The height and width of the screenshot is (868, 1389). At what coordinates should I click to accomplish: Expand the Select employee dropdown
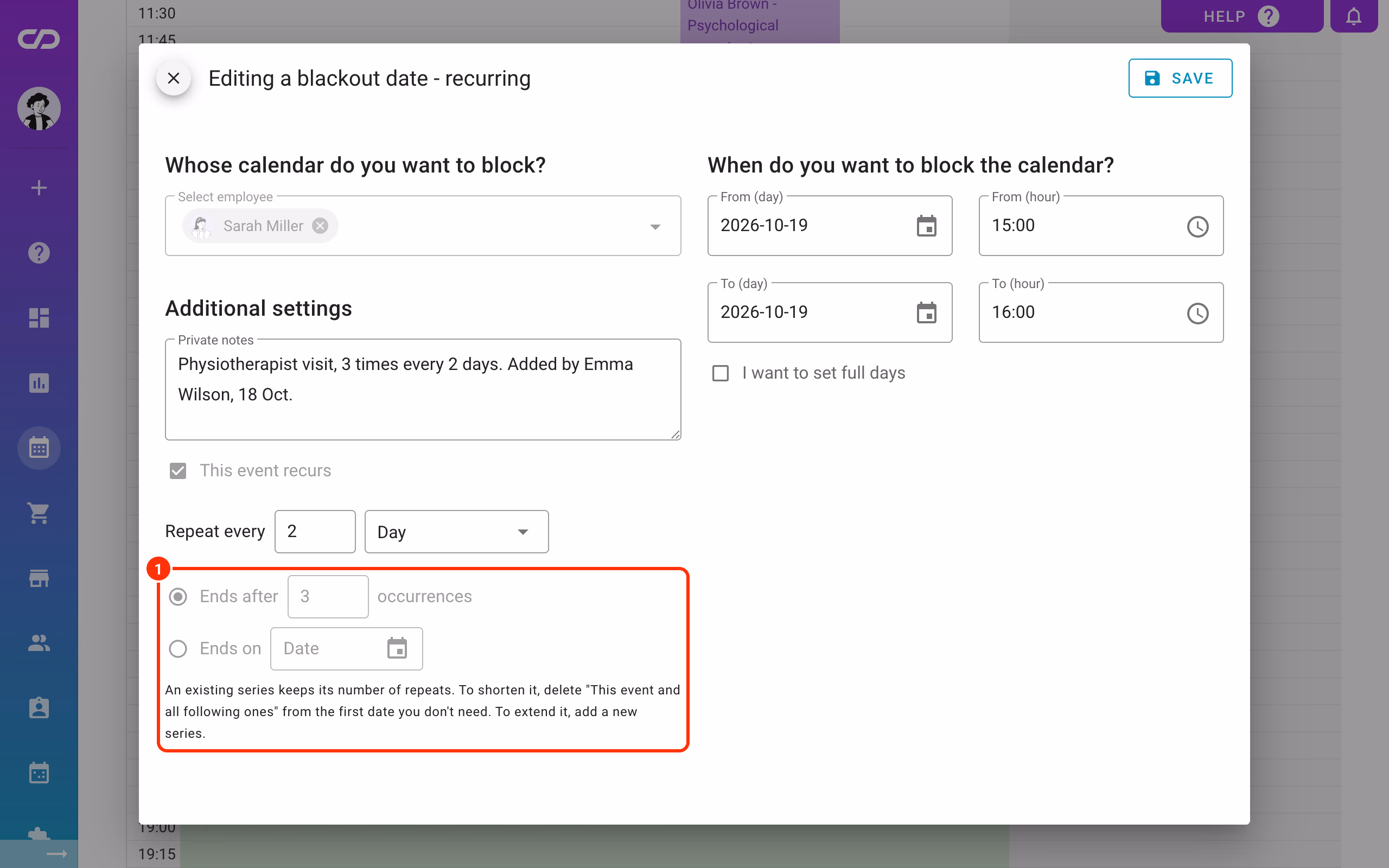[x=655, y=226]
